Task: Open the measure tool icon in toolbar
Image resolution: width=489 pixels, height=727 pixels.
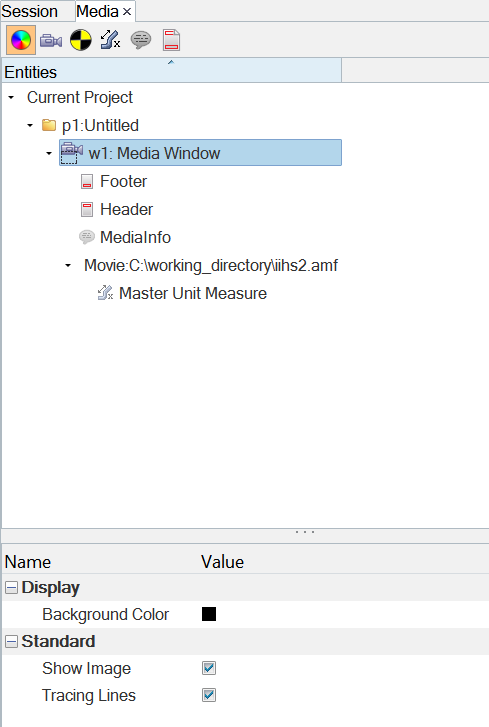Action: [110, 40]
